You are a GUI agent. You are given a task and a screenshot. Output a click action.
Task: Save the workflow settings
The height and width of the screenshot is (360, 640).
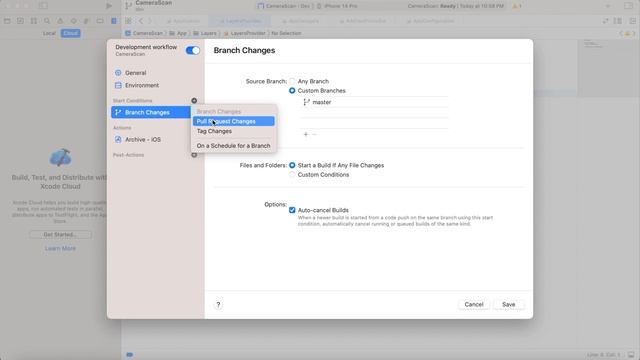click(x=509, y=304)
